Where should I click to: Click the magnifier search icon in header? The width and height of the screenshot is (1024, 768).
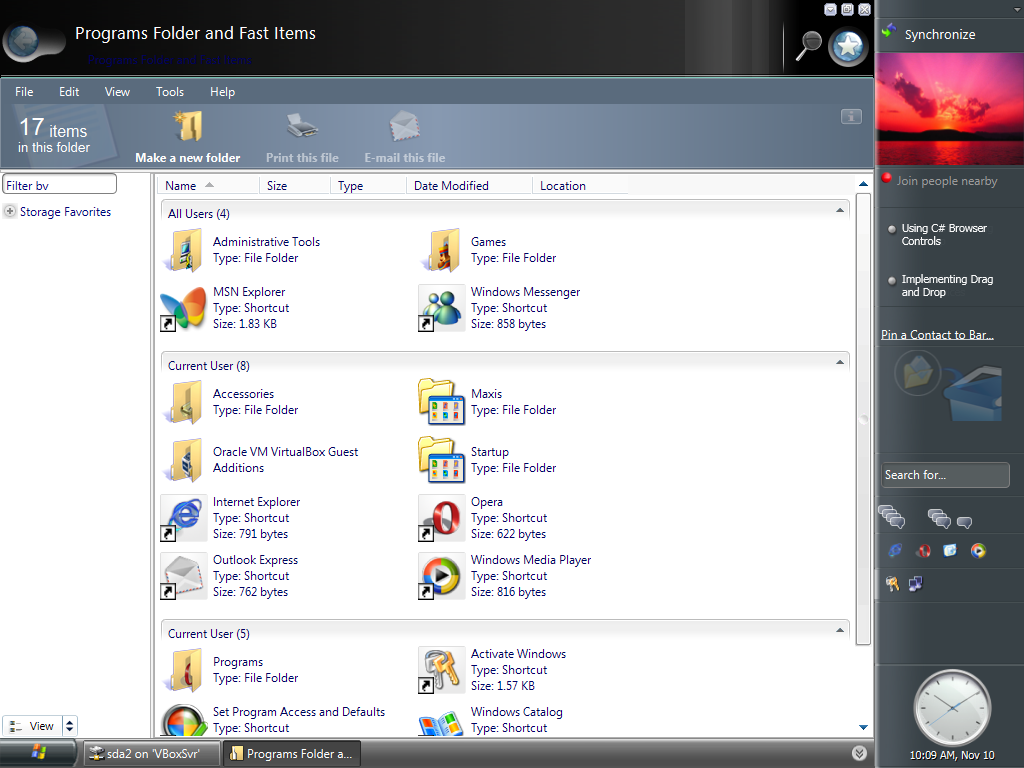click(808, 44)
